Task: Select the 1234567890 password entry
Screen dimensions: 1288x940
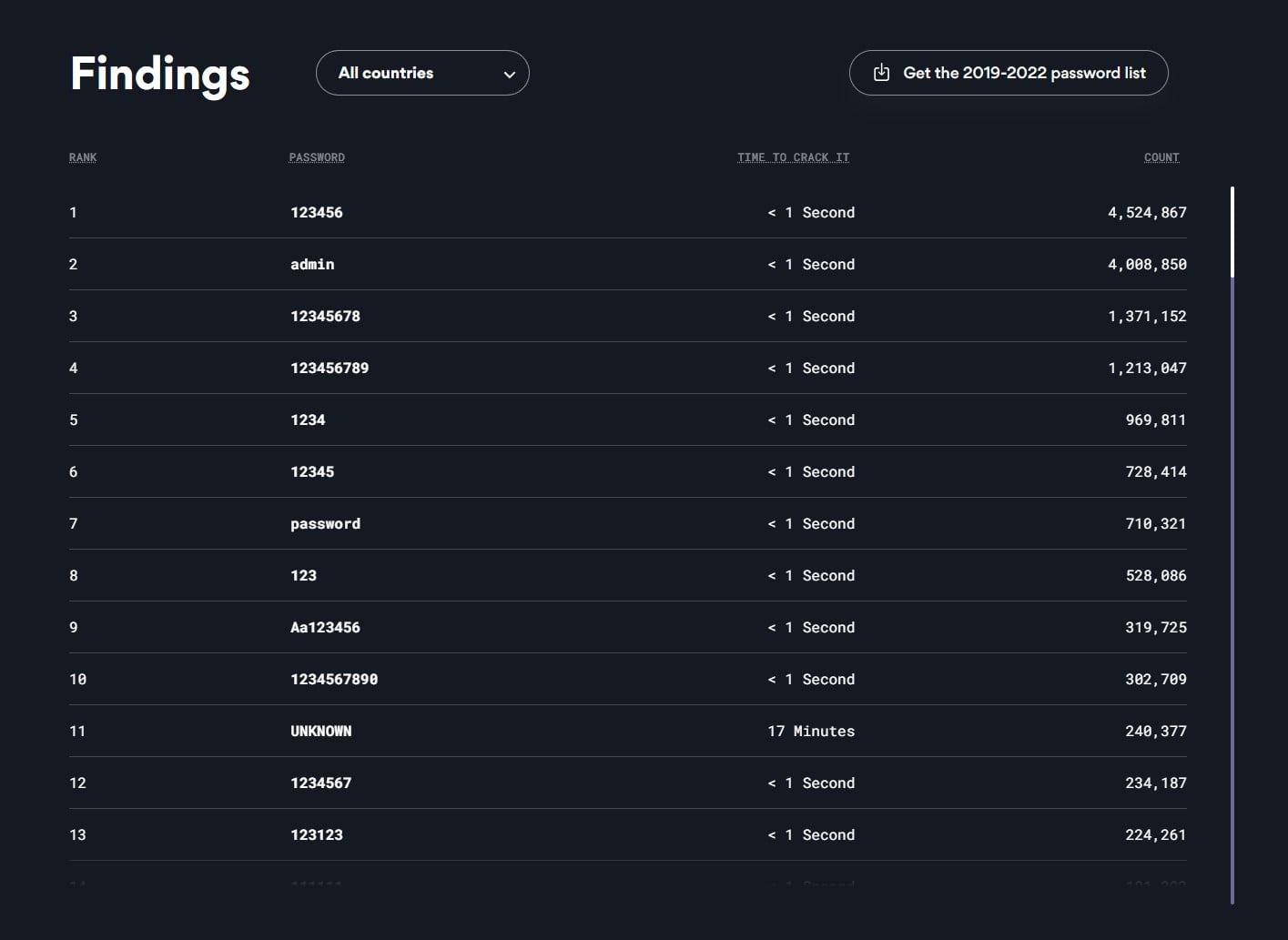Action: pos(334,680)
